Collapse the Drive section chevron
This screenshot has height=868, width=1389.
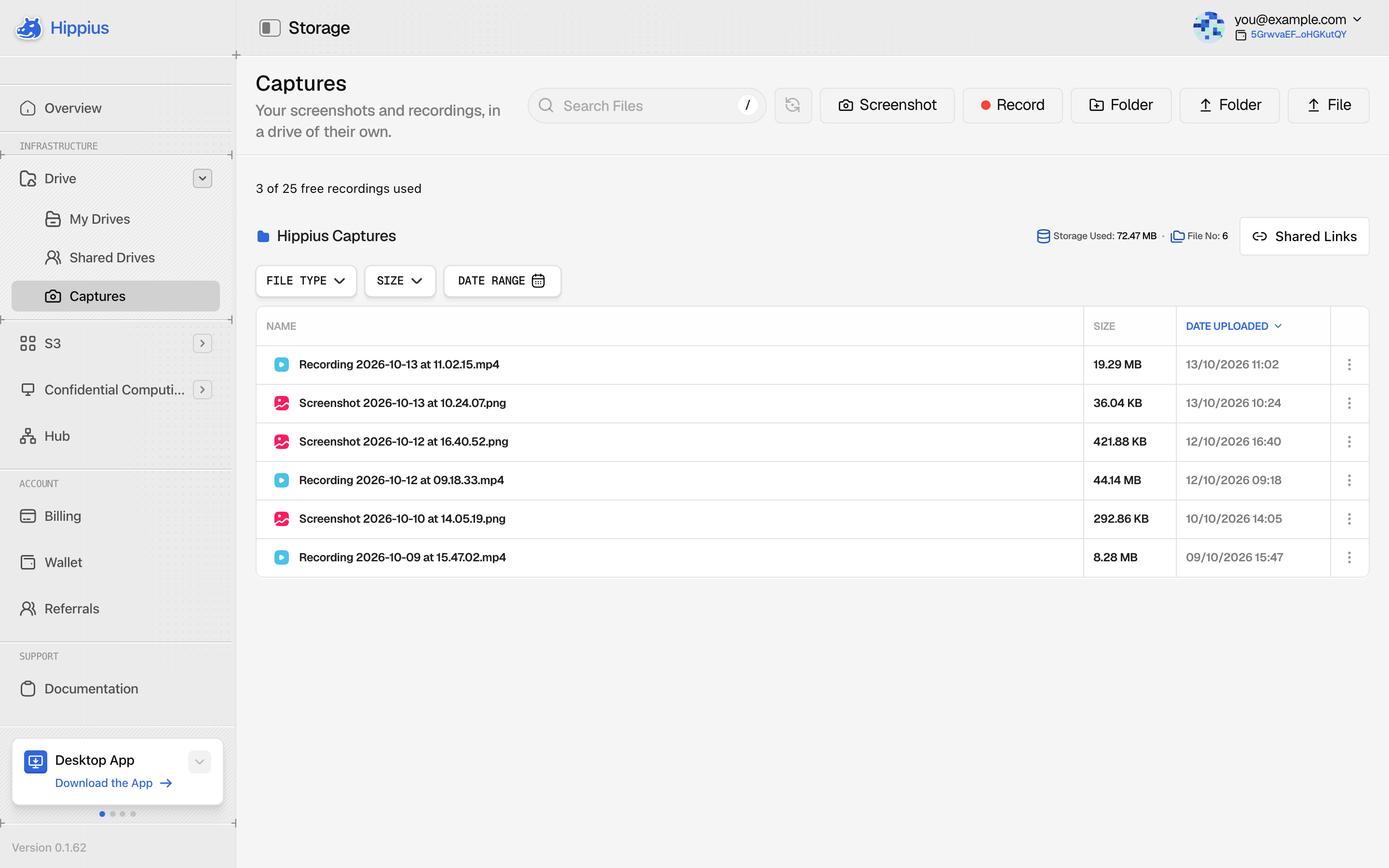tap(202, 178)
